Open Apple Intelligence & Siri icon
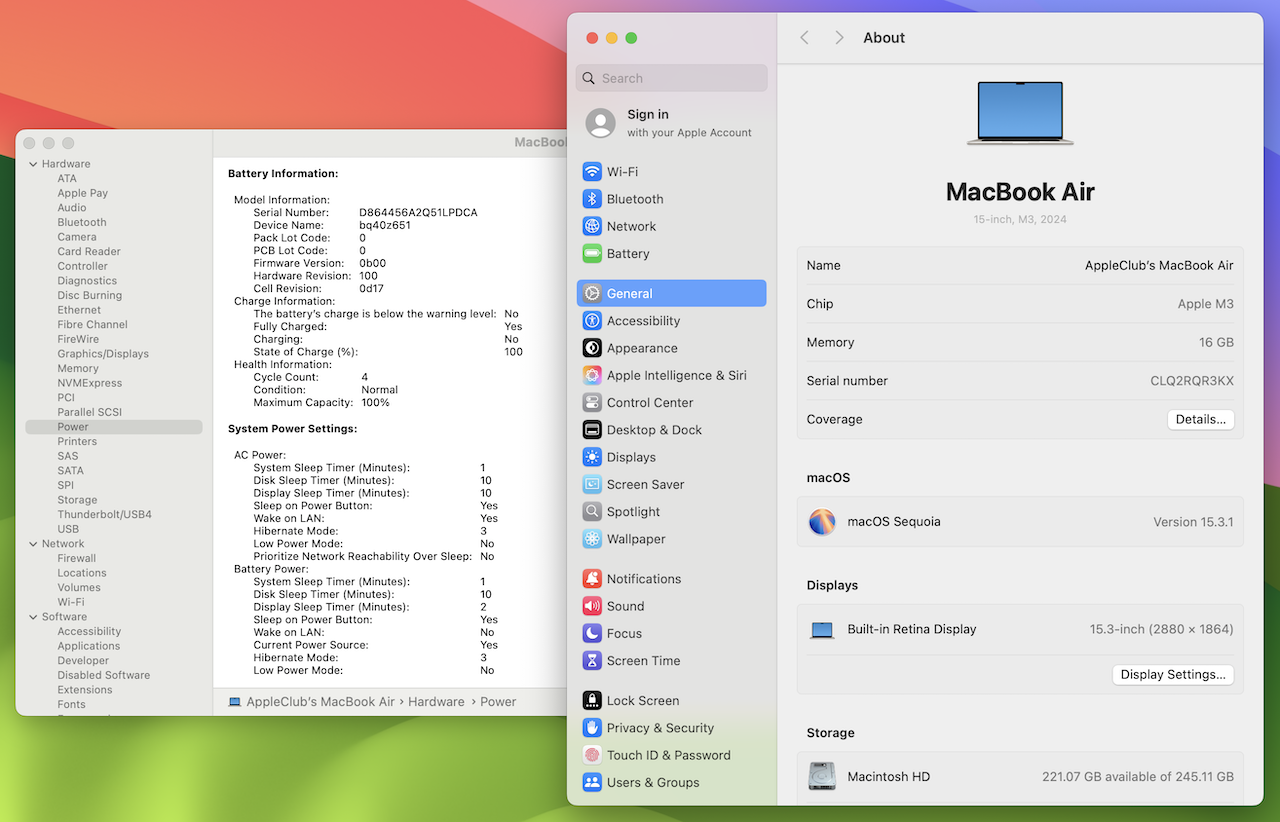Viewport: 1280px width, 822px height. pos(592,375)
